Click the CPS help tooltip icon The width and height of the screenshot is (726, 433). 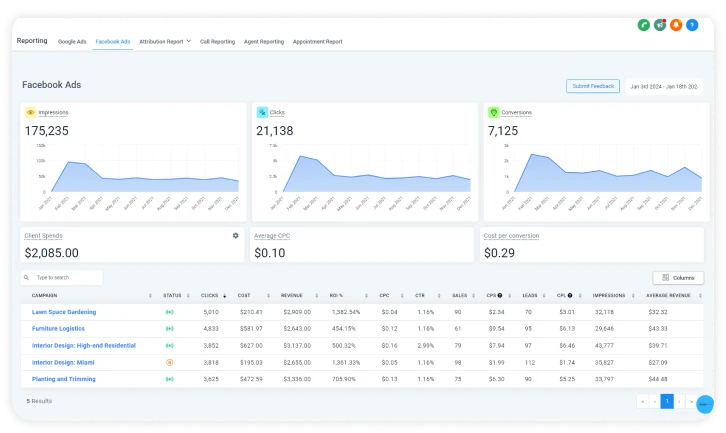click(500, 295)
